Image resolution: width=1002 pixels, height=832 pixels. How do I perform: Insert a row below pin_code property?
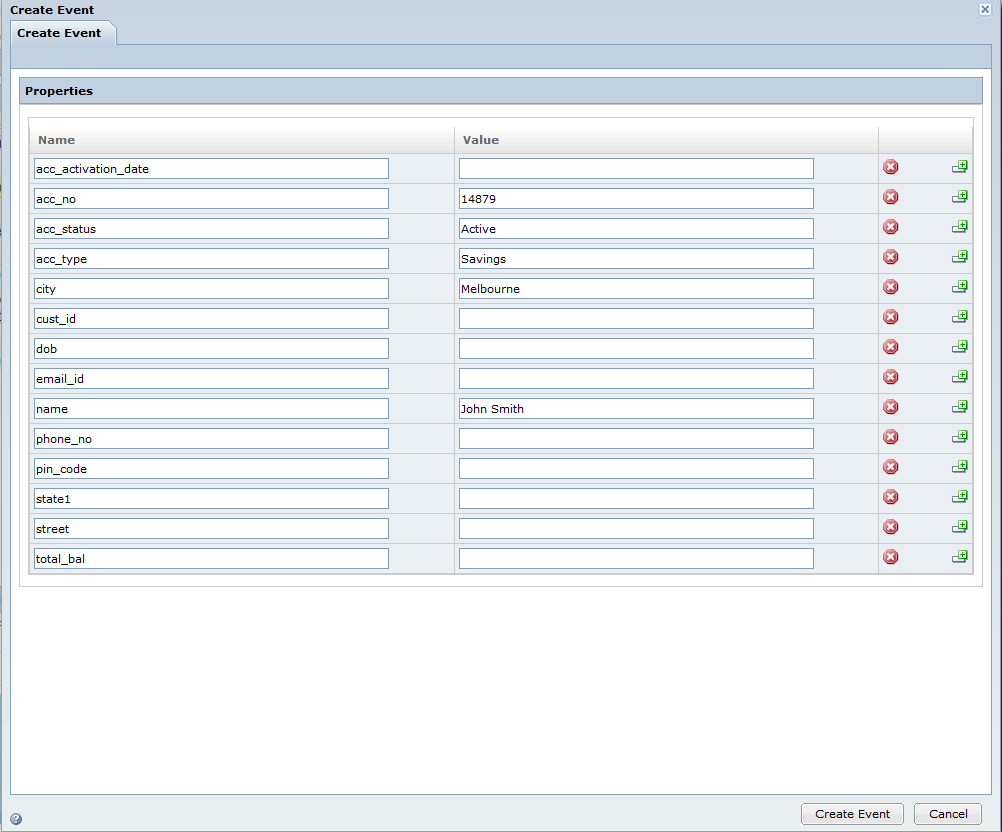(x=959, y=467)
